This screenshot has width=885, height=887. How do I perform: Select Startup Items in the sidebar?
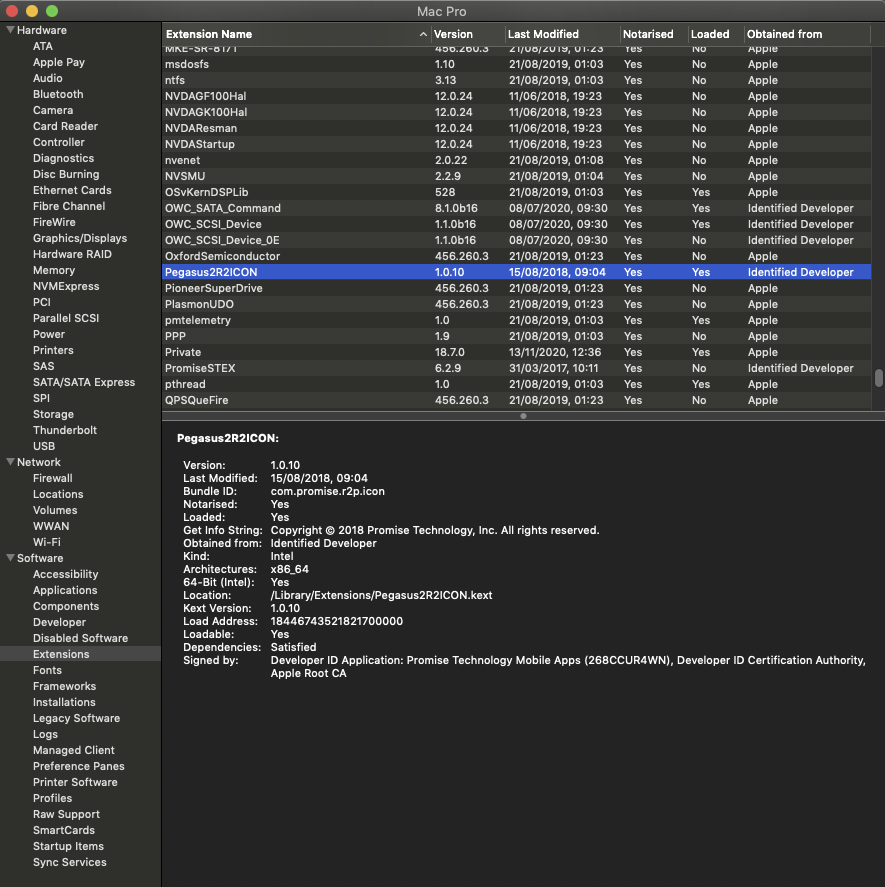click(68, 846)
